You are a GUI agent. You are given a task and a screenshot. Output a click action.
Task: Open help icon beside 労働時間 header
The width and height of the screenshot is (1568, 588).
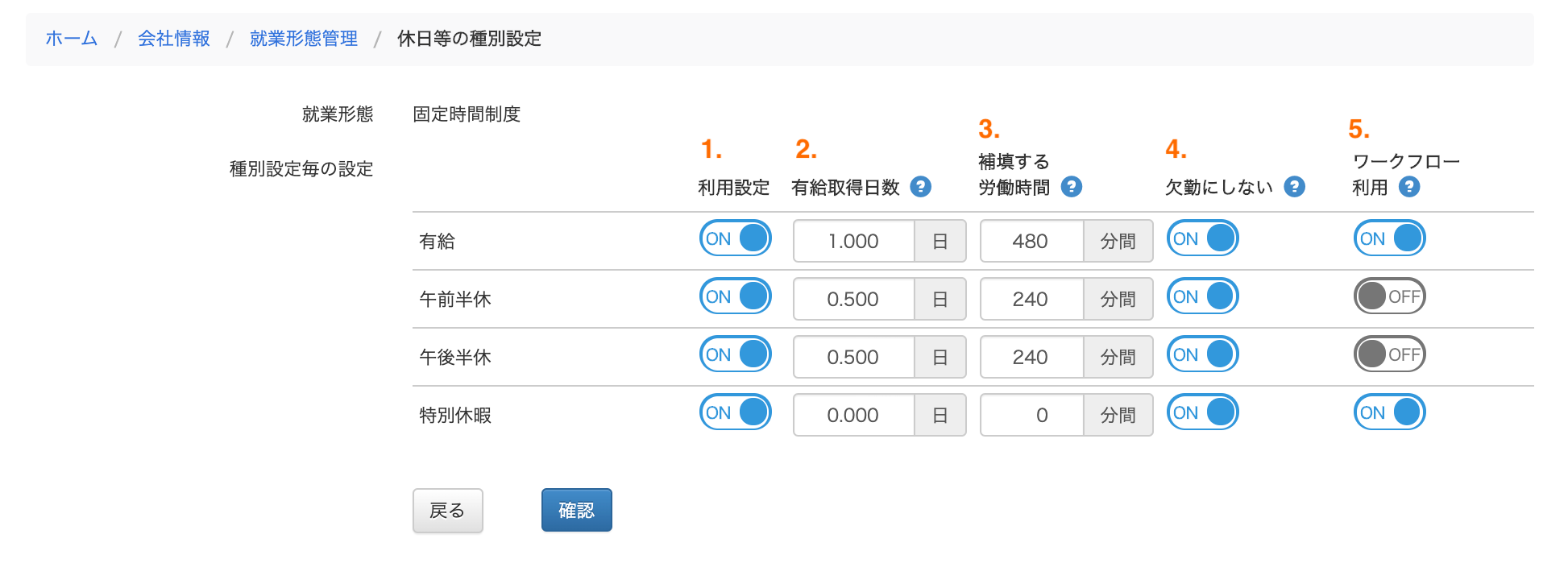coord(1071,187)
